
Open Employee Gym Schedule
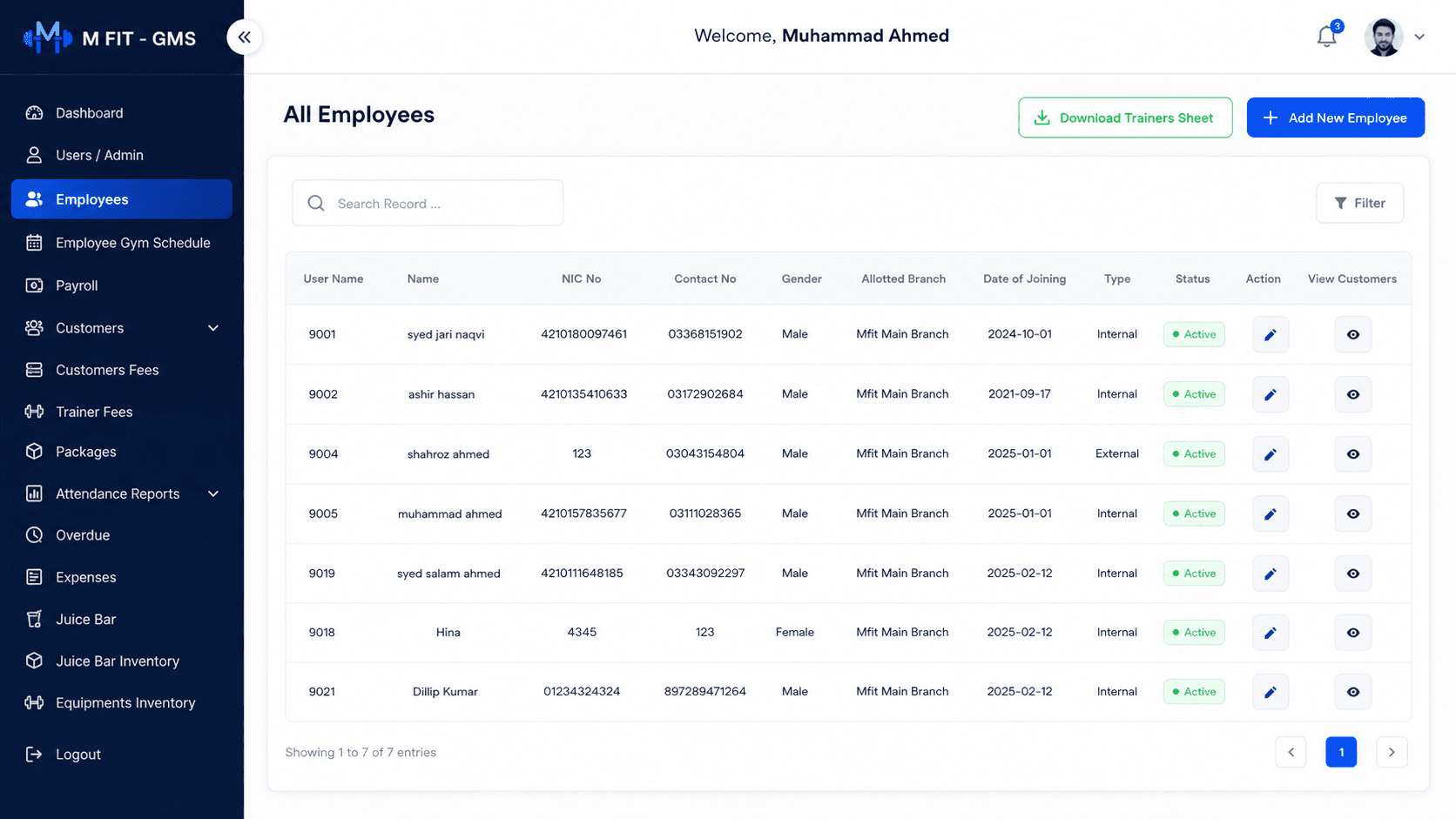pos(122,243)
